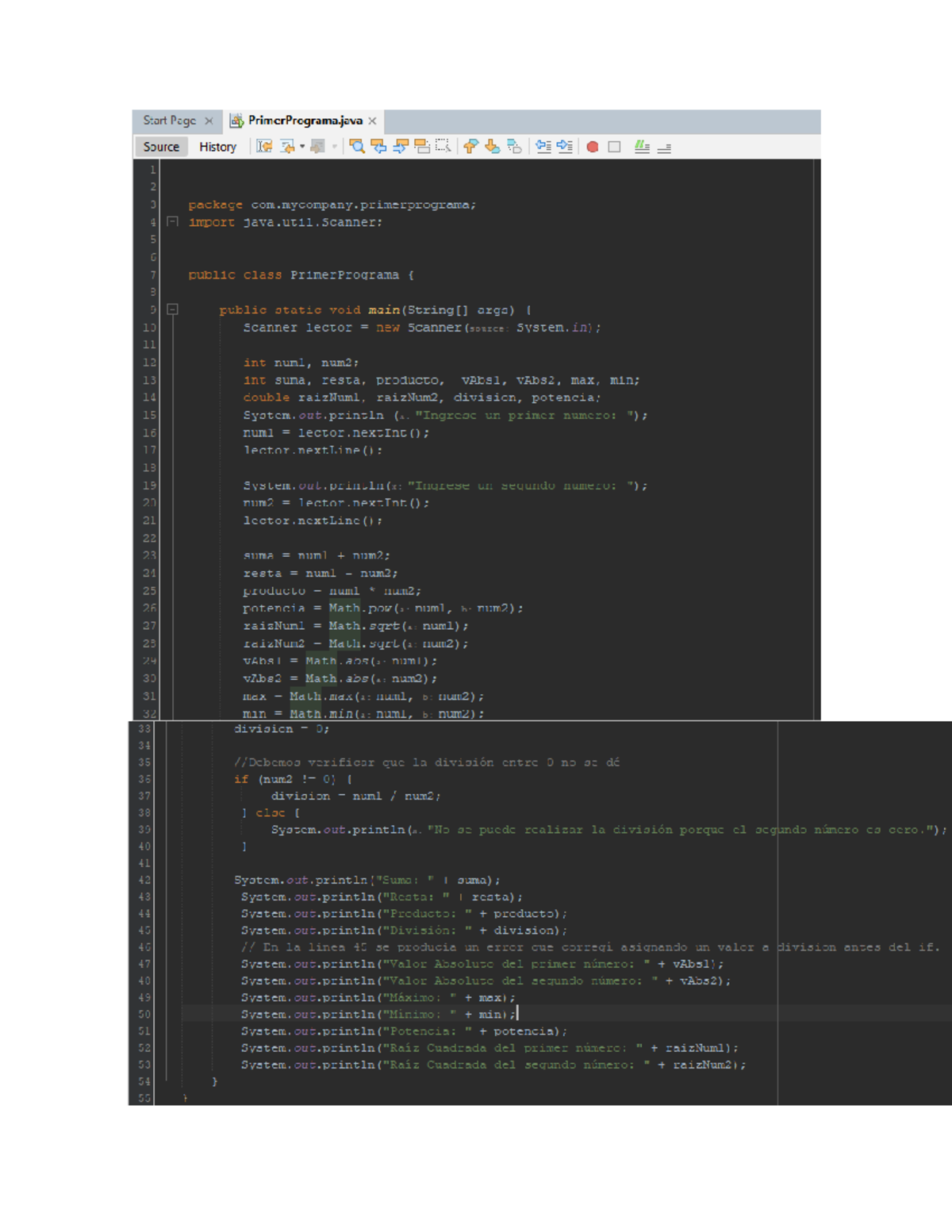
Task: Click the Find Next Occurrence icon
Action: (x=400, y=147)
